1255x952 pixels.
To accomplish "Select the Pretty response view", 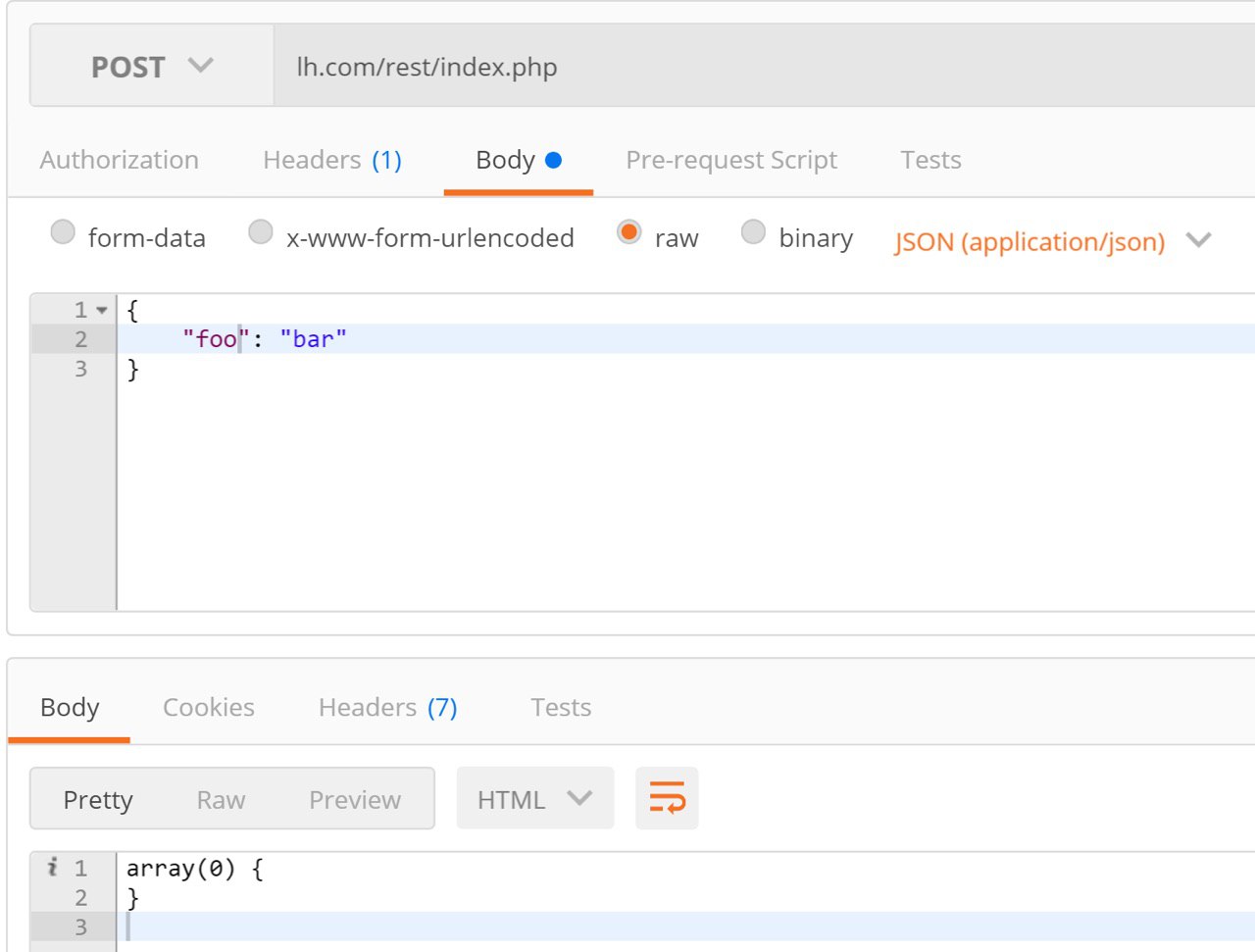I will pyautogui.click(x=98, y=800).
